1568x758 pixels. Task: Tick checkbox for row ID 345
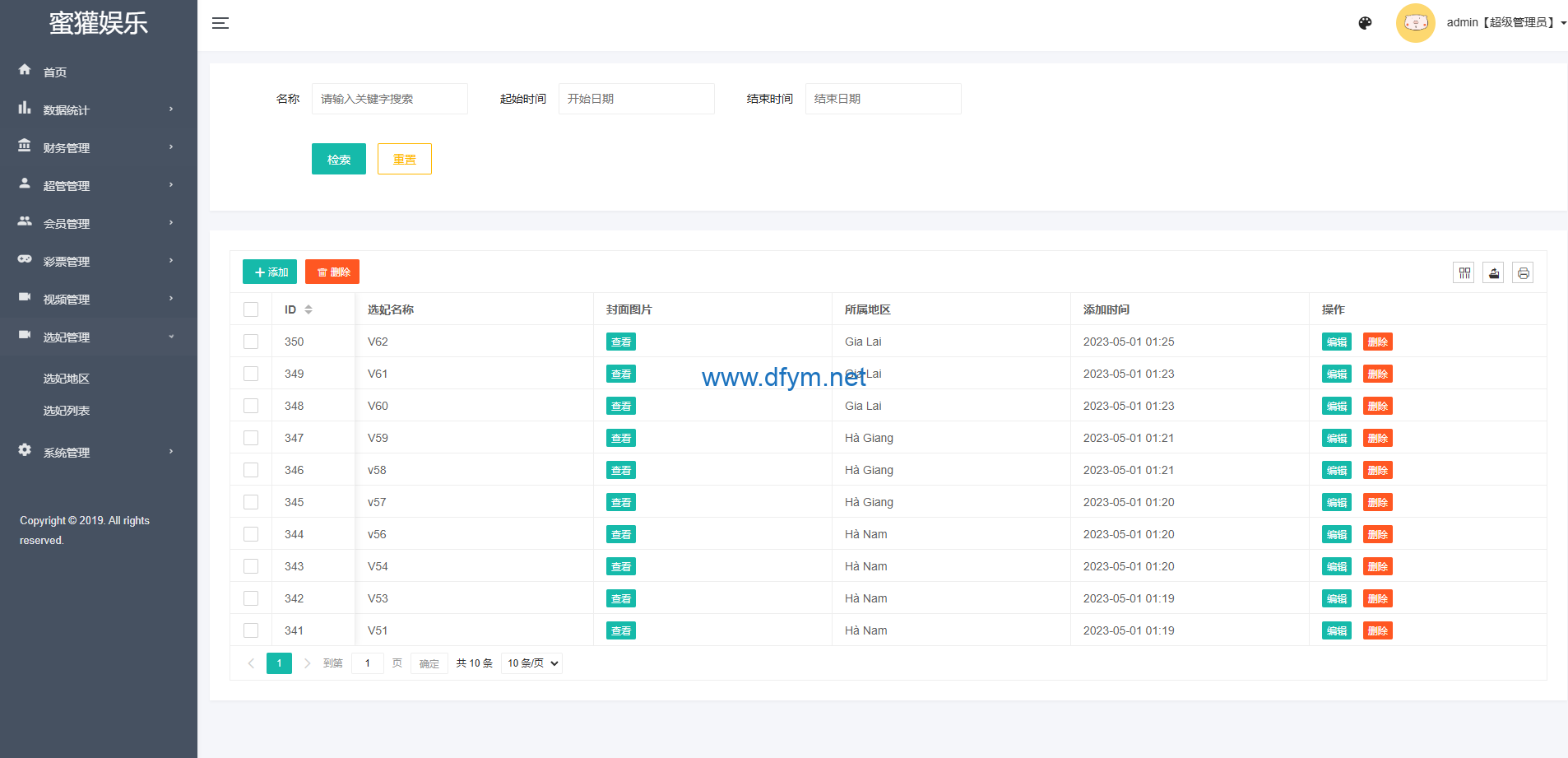pos(251,502)
